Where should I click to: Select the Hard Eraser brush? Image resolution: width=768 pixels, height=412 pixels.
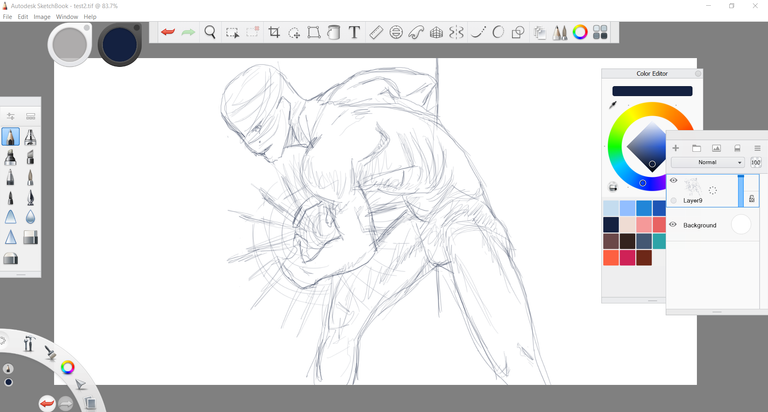(30, 238)
